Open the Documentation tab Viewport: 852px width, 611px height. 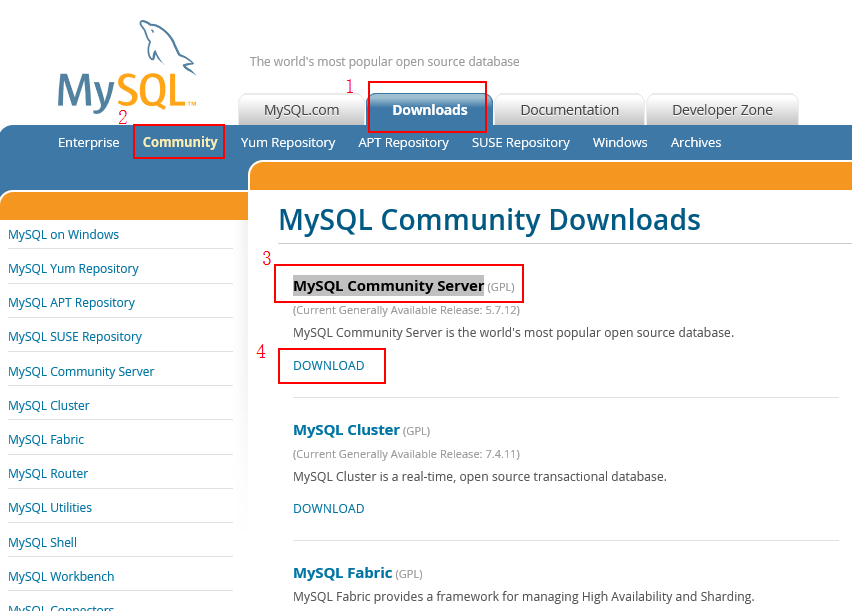[569, 110]
